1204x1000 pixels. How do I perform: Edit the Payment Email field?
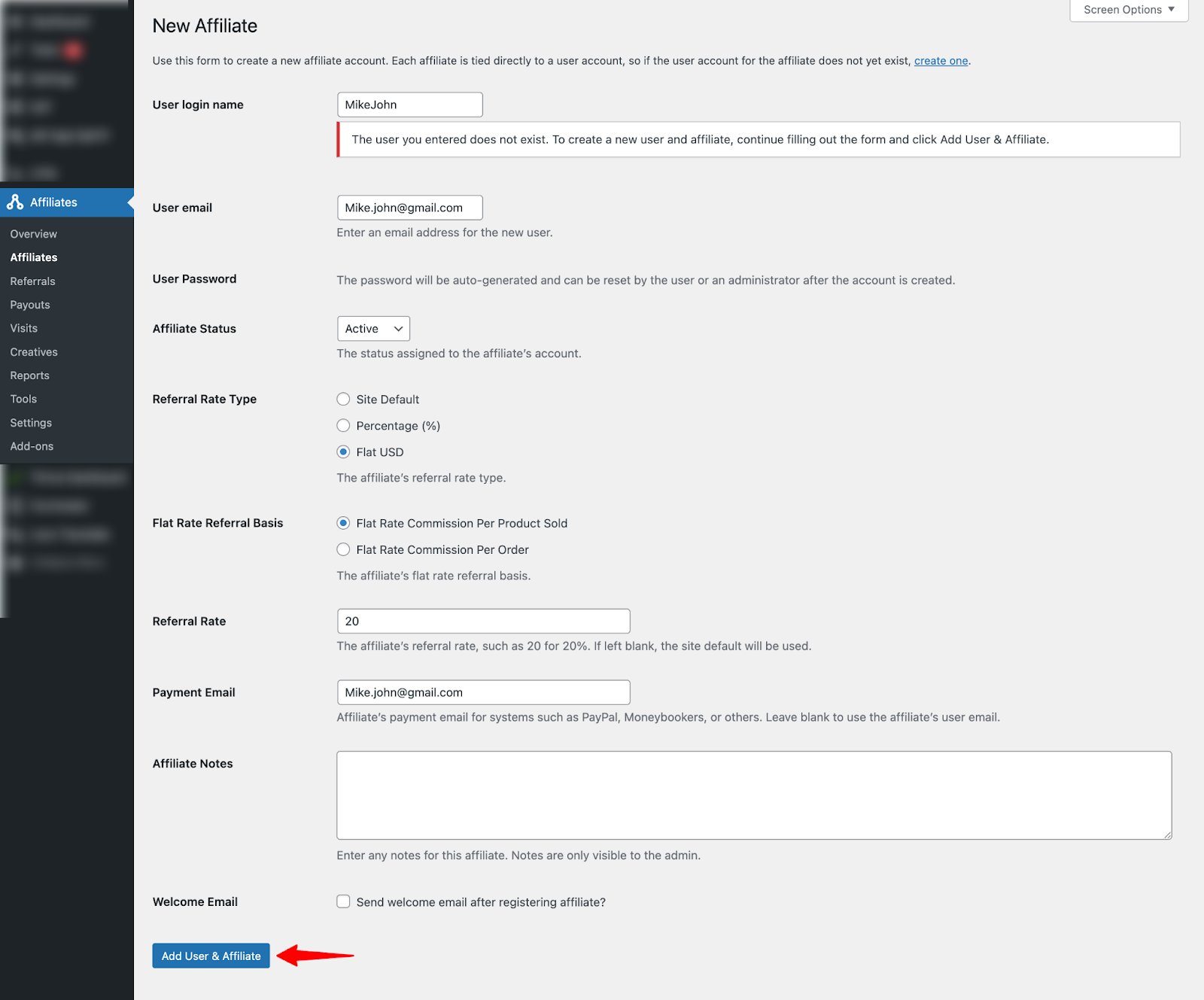tap(482, 691)
